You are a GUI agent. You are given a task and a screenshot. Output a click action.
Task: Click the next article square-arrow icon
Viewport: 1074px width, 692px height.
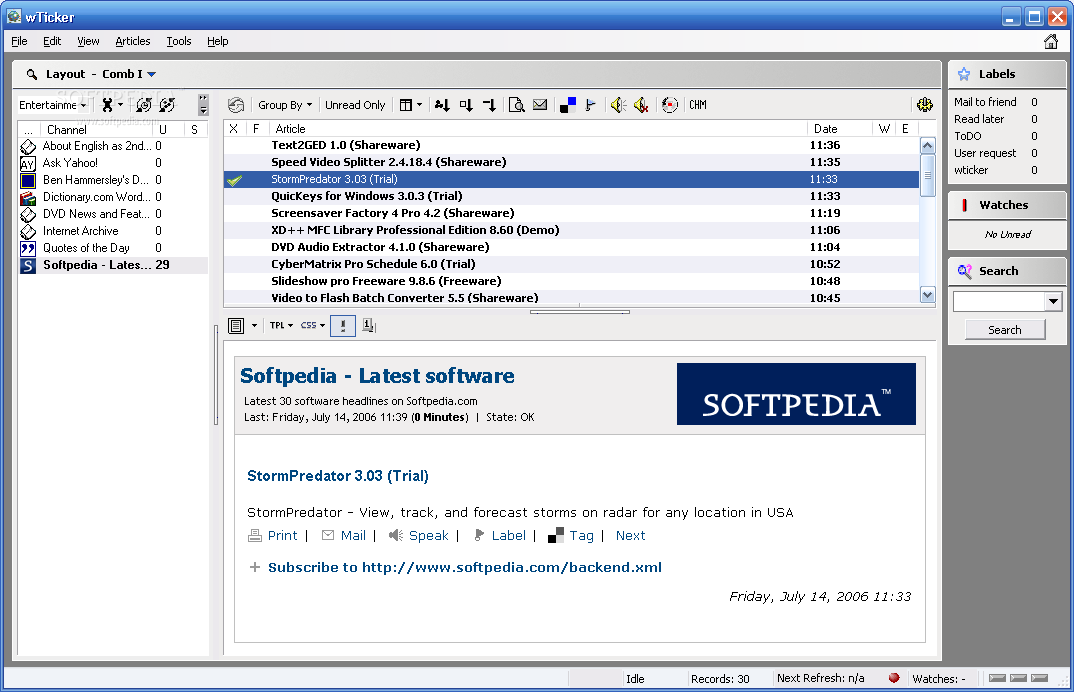pos(466,105)
